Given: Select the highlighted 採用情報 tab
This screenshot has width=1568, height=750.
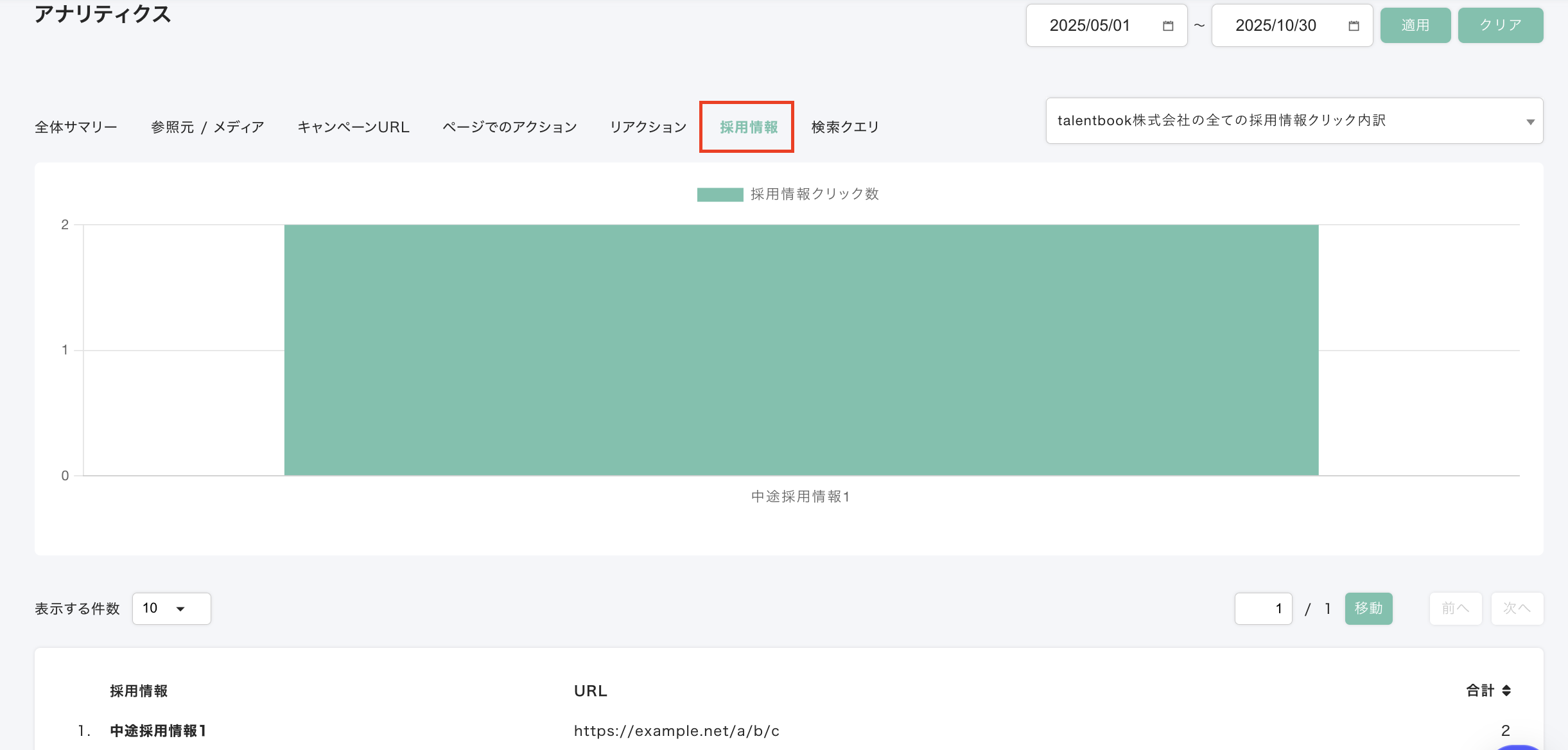Looking at the screenshot, I should tap(748, 127).
